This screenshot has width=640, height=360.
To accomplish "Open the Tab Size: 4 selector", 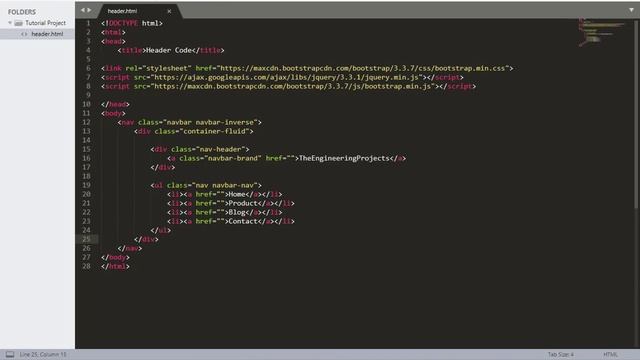I will tap(560, 354).
